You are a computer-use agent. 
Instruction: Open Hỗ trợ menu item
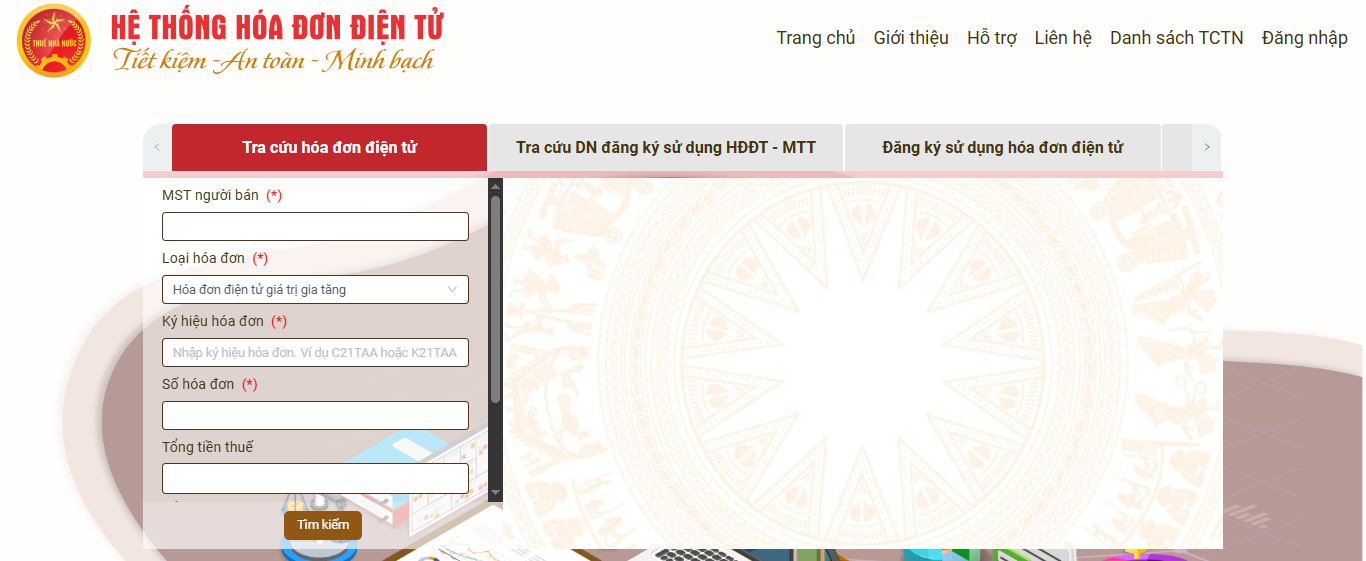click(992, 38)
